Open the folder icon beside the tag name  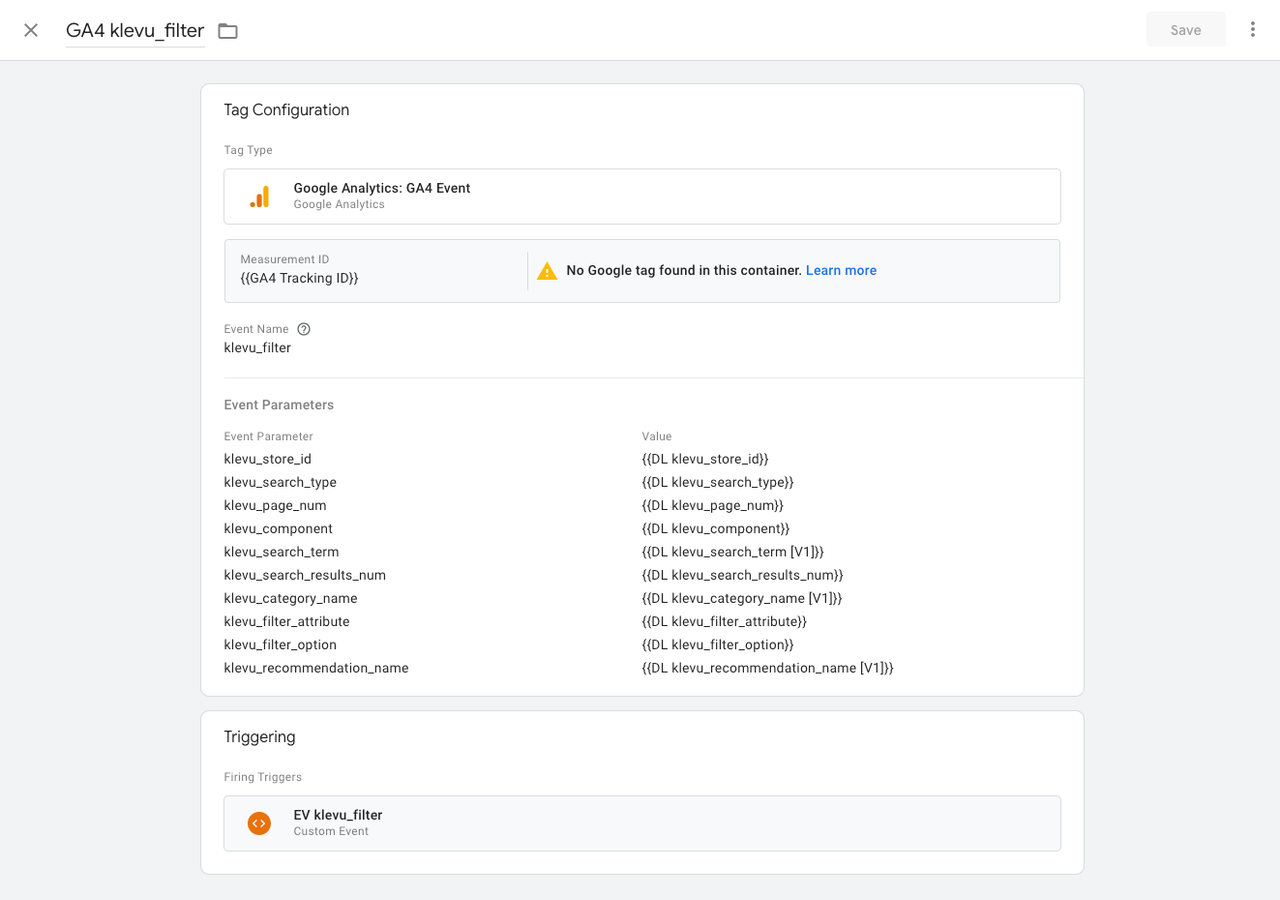click(x=228, y=31)
